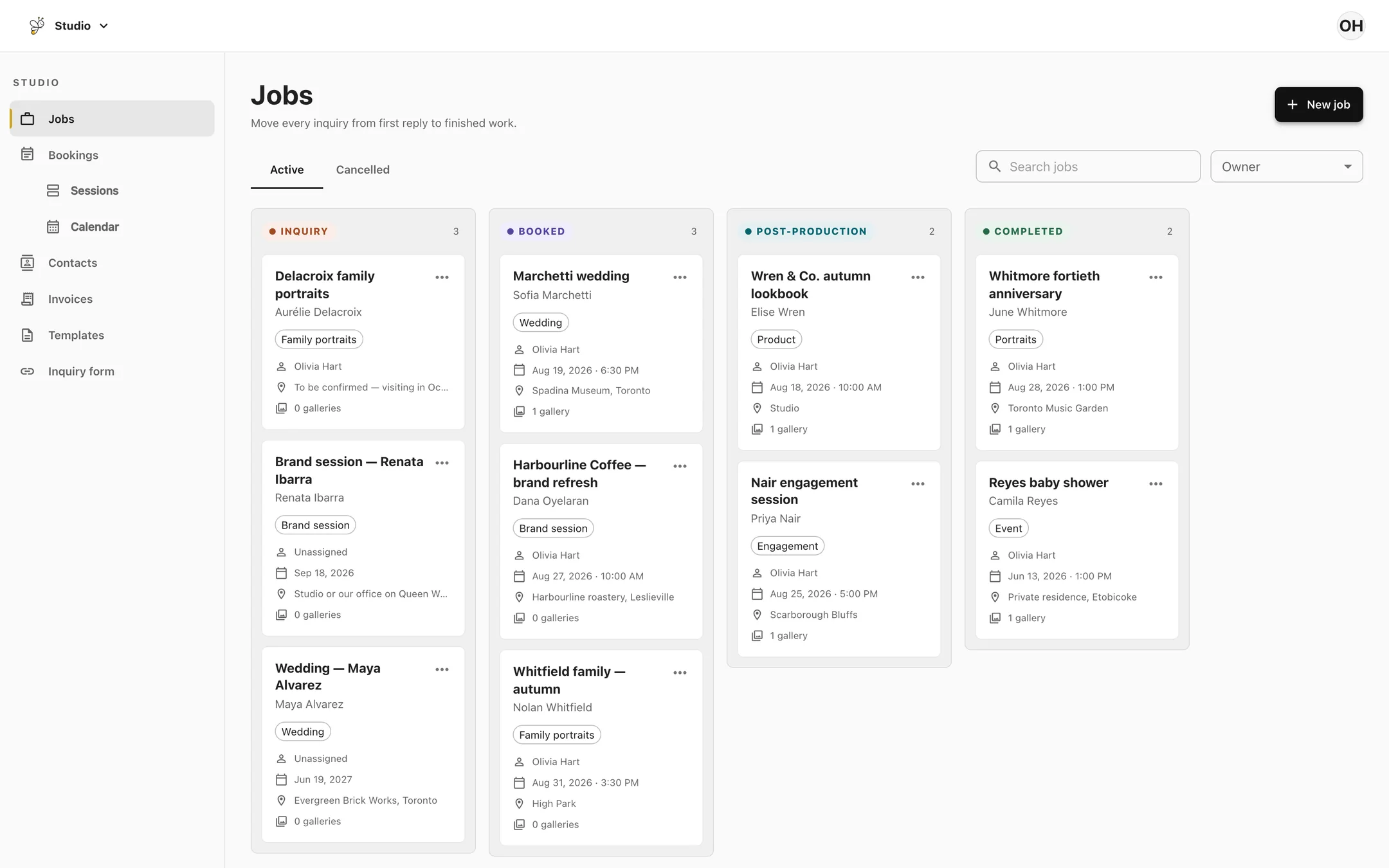Go to Invoices in the sidebar
Screen dimensions: 1389x868
pyautogui.click(x=112, y=299)
